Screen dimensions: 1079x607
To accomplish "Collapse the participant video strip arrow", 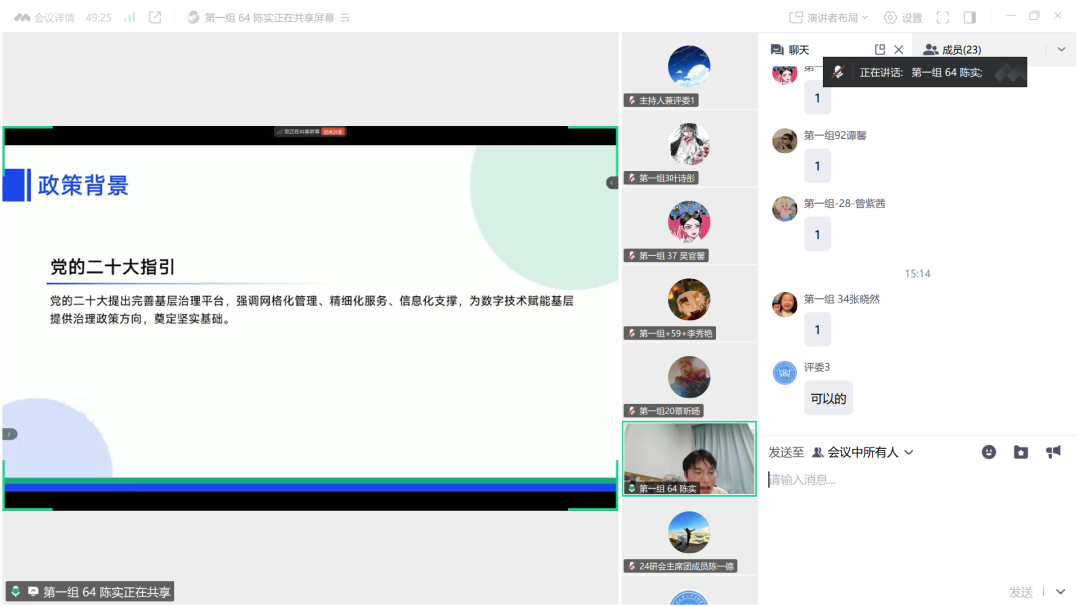I will coord(611,183).
